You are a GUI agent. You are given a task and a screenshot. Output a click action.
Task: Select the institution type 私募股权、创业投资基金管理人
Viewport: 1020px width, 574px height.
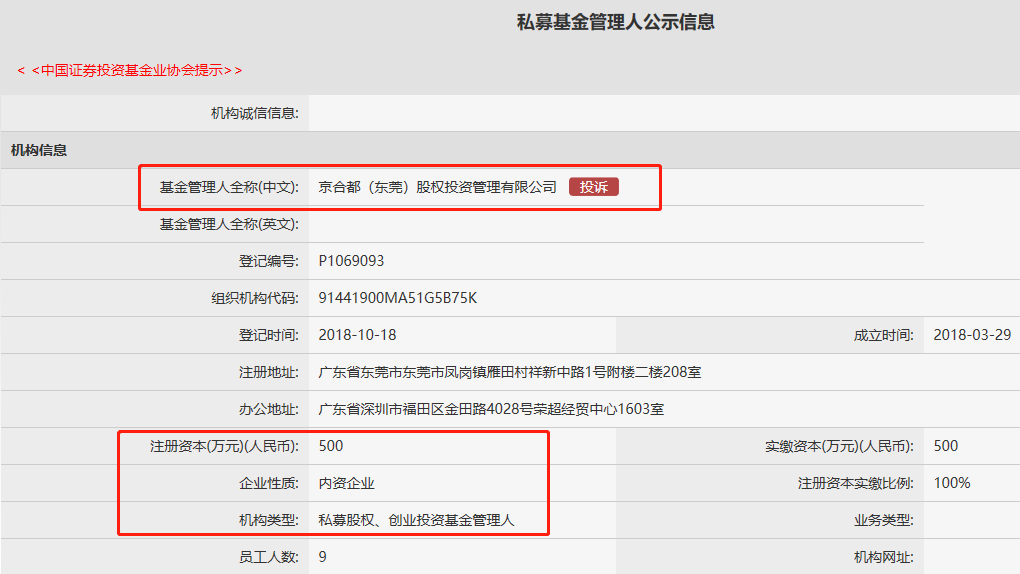(x=416, y=521)
